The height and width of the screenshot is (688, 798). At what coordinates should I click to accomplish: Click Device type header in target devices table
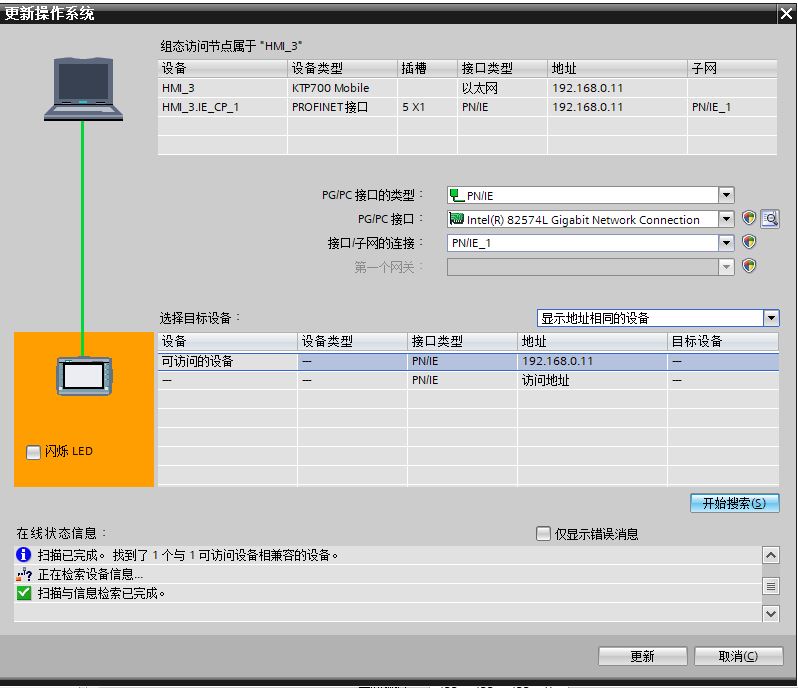coord(352,341)
